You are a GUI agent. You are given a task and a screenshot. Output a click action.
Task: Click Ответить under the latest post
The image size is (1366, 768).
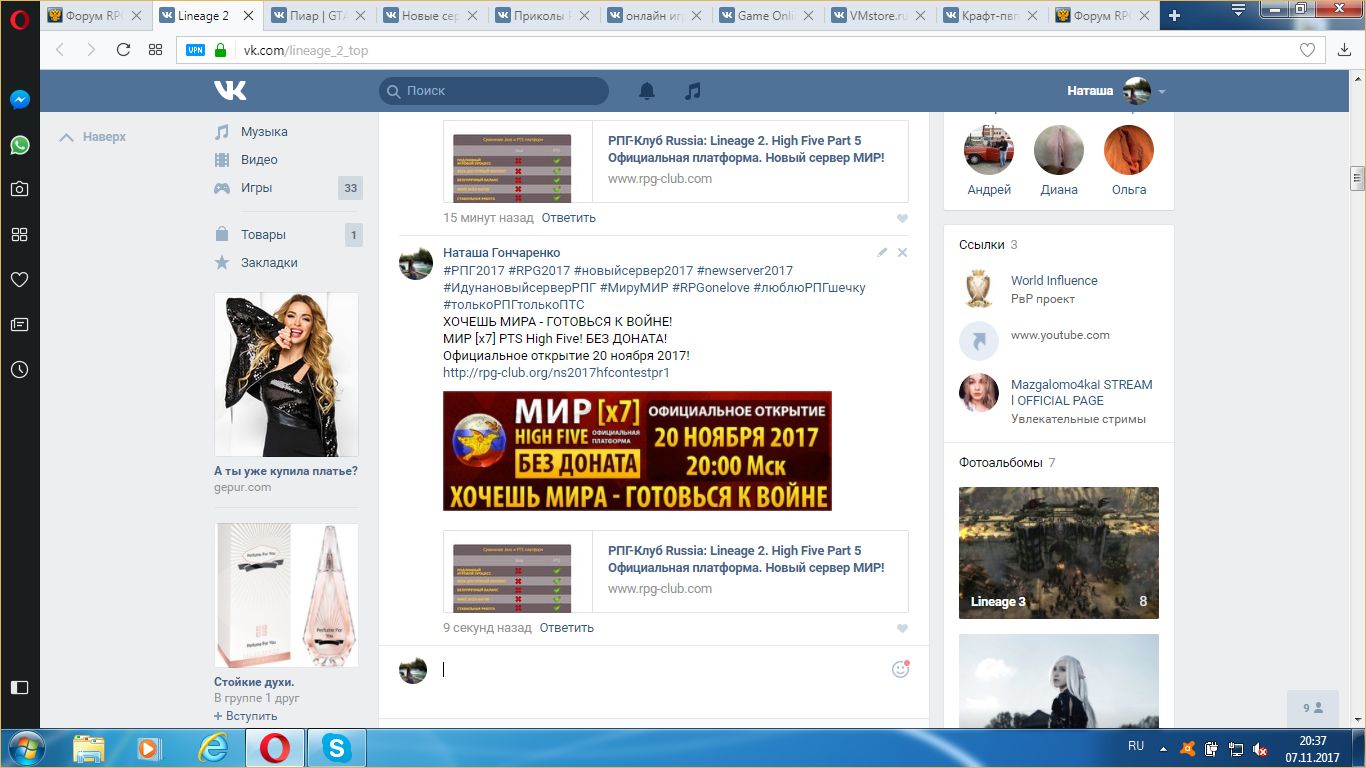pyautogui.click(x=566, y=628)
